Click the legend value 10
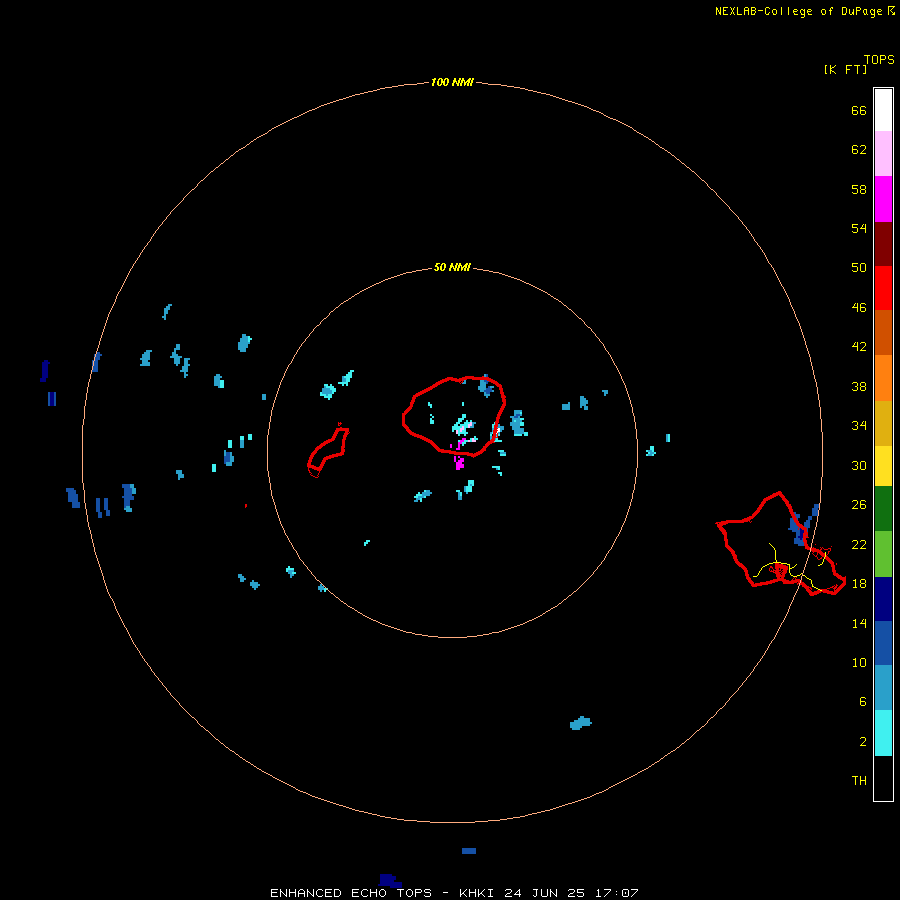Viewport: 900px width, 900px height. coord(859,663)
